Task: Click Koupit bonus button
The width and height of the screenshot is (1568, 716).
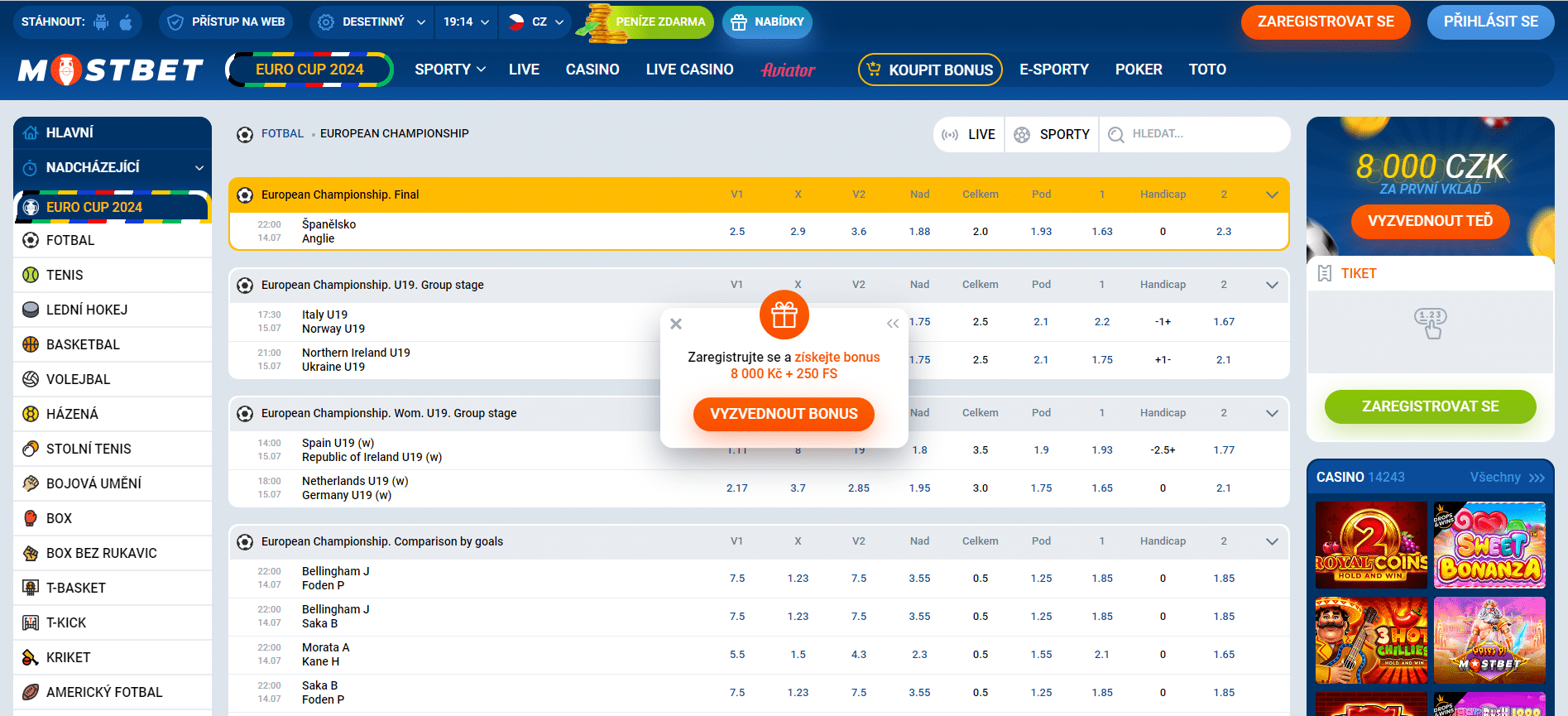Action: 930,70
